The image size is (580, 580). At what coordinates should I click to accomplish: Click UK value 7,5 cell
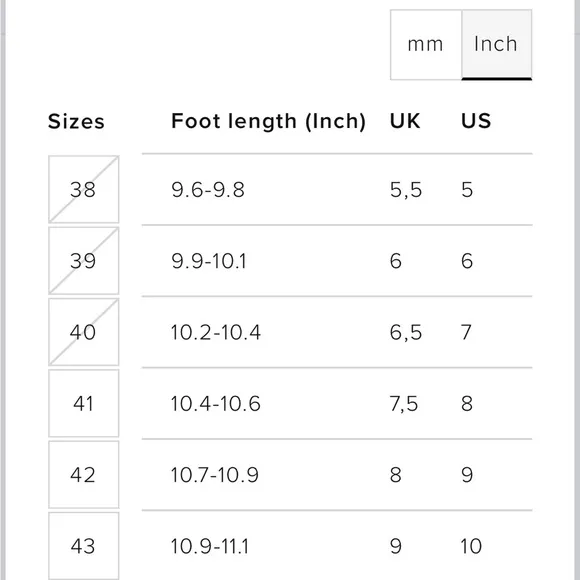pos(404,404)
